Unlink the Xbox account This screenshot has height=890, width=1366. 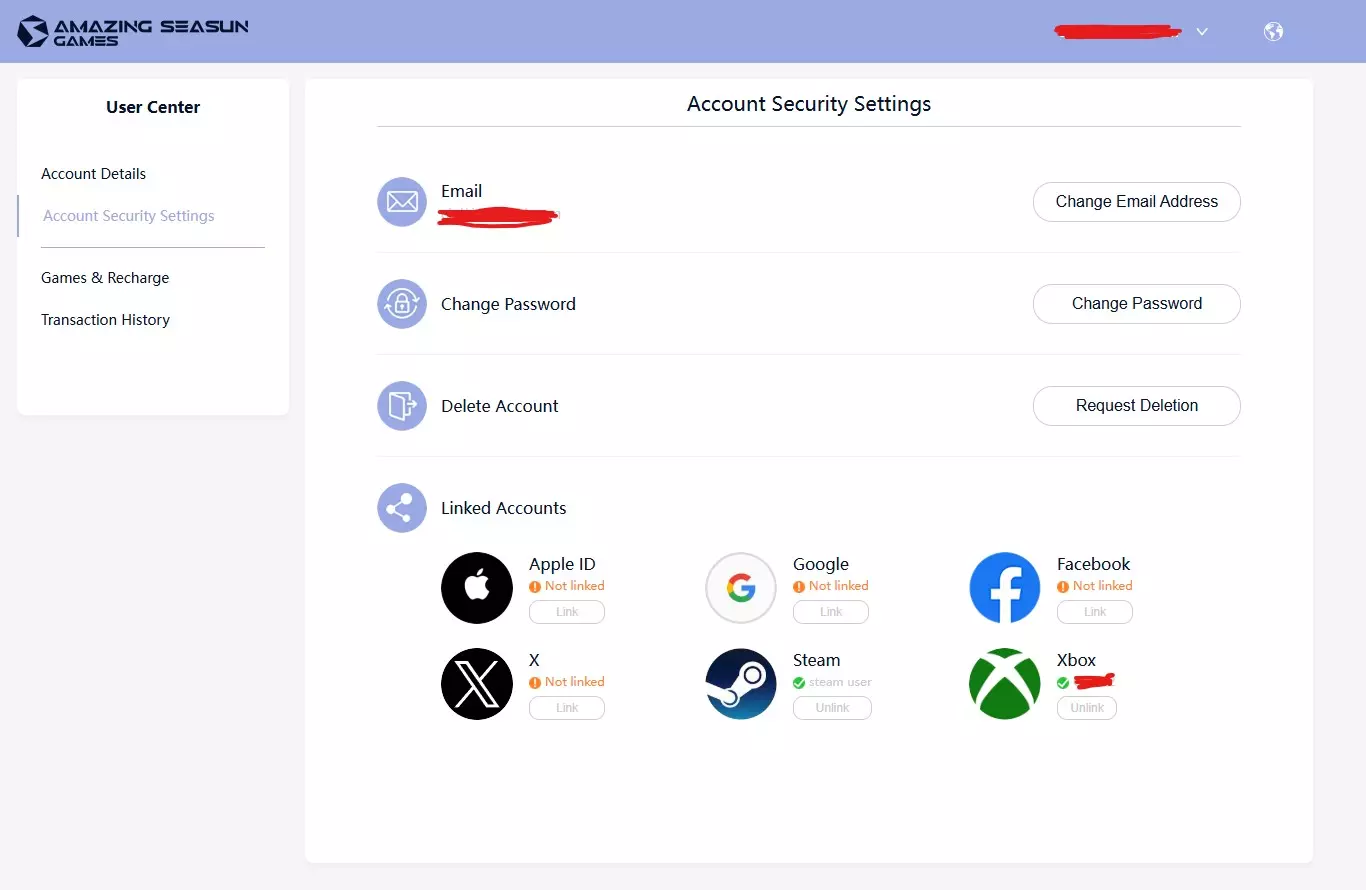click(1087, 708)
